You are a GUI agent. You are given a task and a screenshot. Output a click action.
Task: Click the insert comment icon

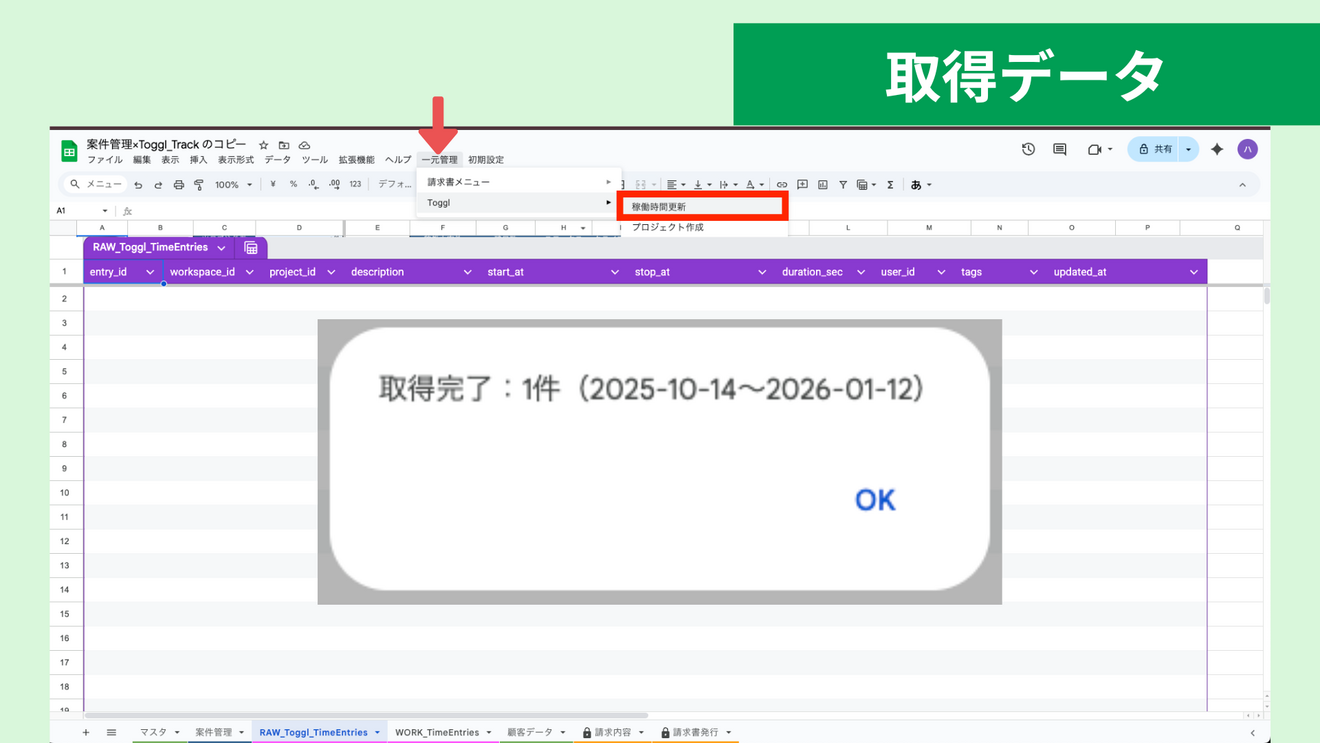pyautogui.click(x=802, y=185)
